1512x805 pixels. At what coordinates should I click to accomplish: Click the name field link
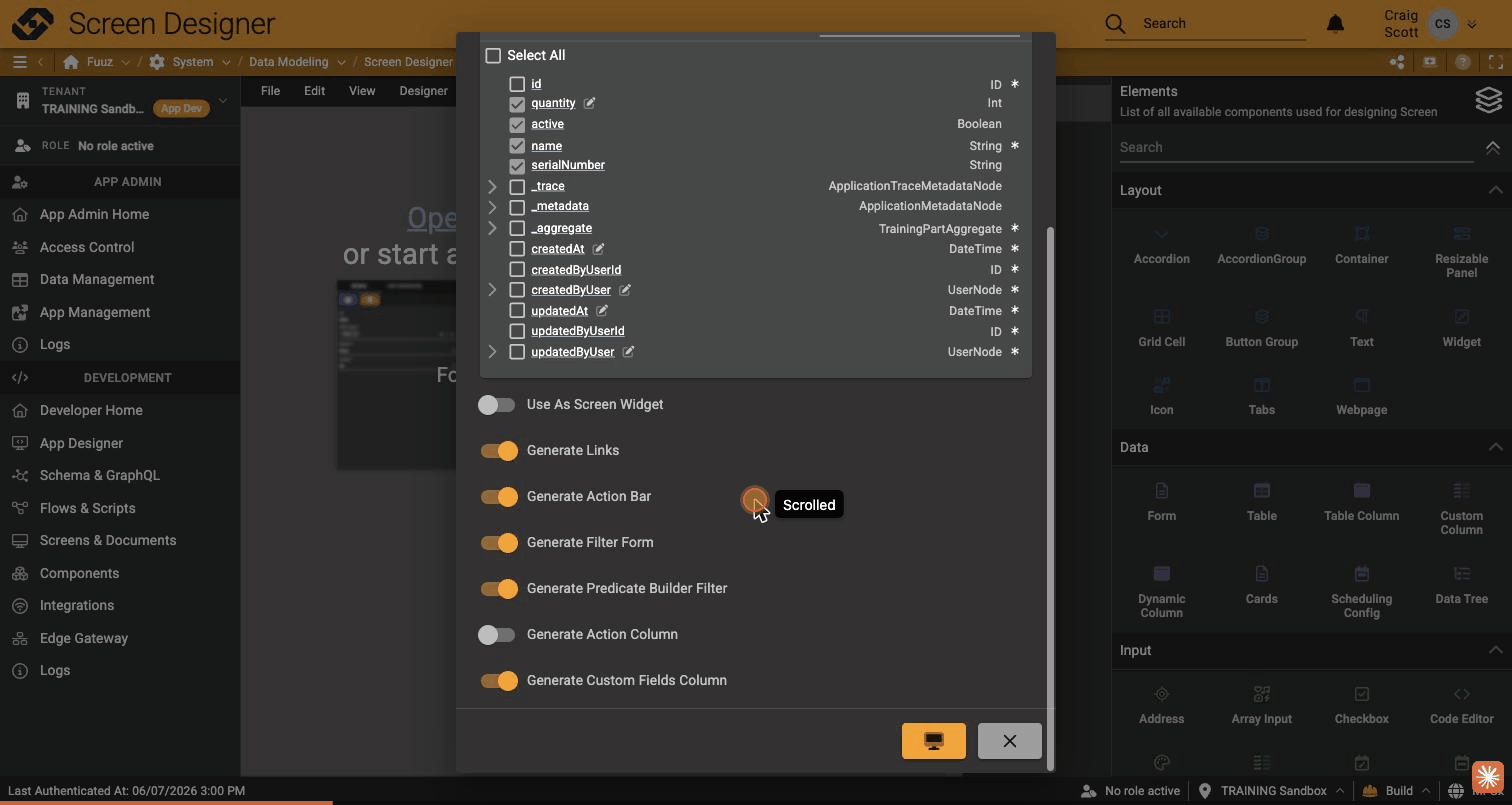tap(546, 146)
